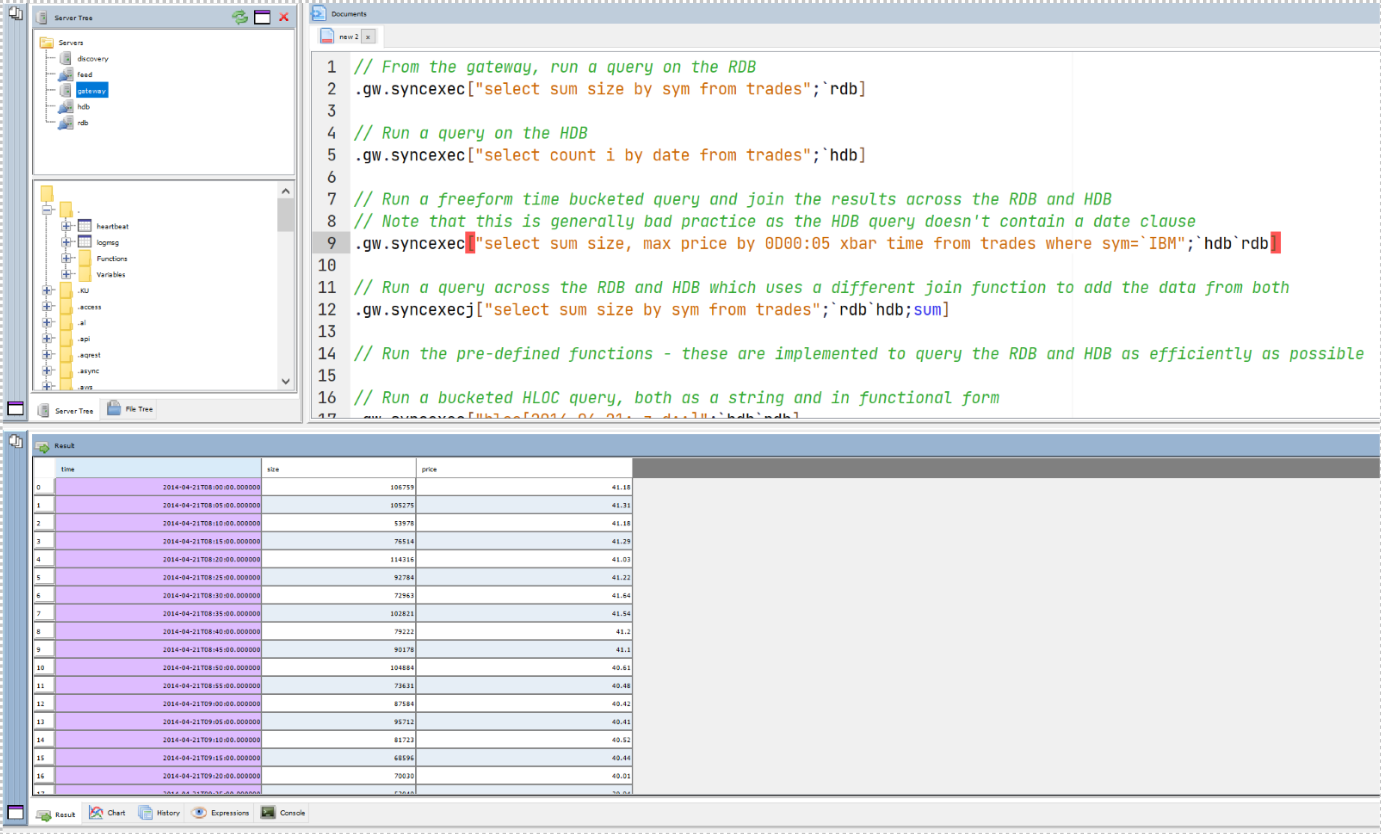
Task: Click line number 12 in editor gutter
Action: pos(329,309)
